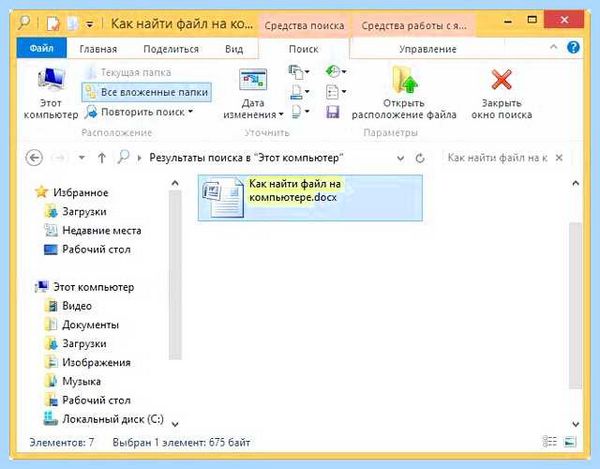
Task: Click the Save search floppy icon
Action: (x=333, y=112)
